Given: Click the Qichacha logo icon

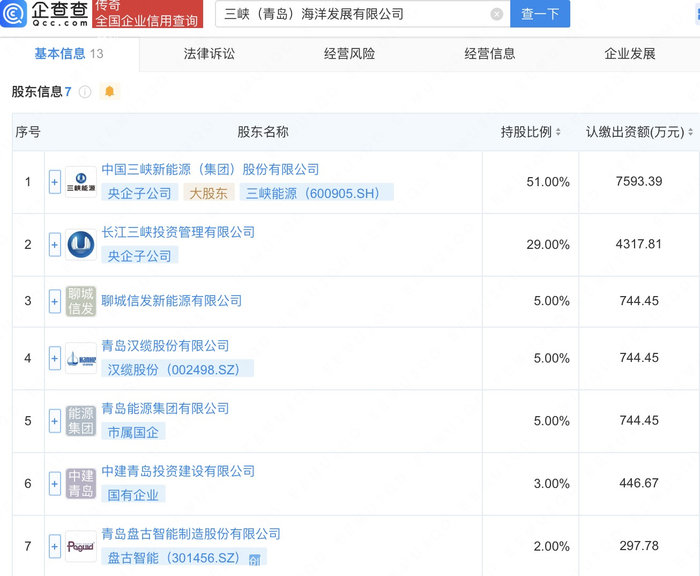Looking at the screenshot, I should click(x=14, y=13).
